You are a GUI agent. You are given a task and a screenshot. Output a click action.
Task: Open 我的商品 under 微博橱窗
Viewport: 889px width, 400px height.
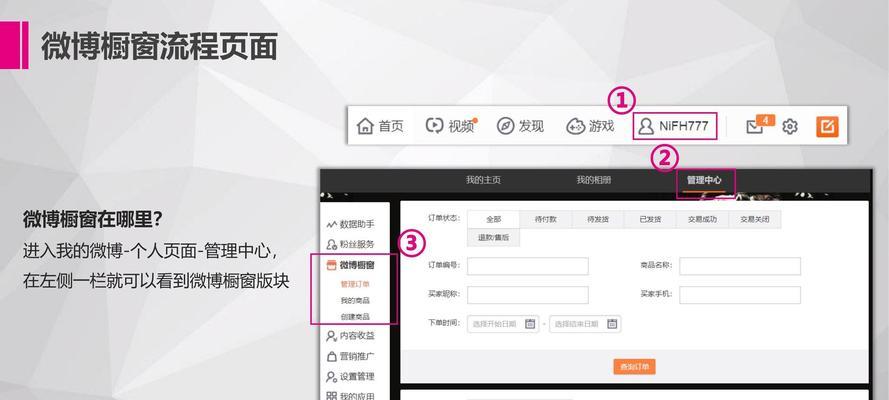355,300
